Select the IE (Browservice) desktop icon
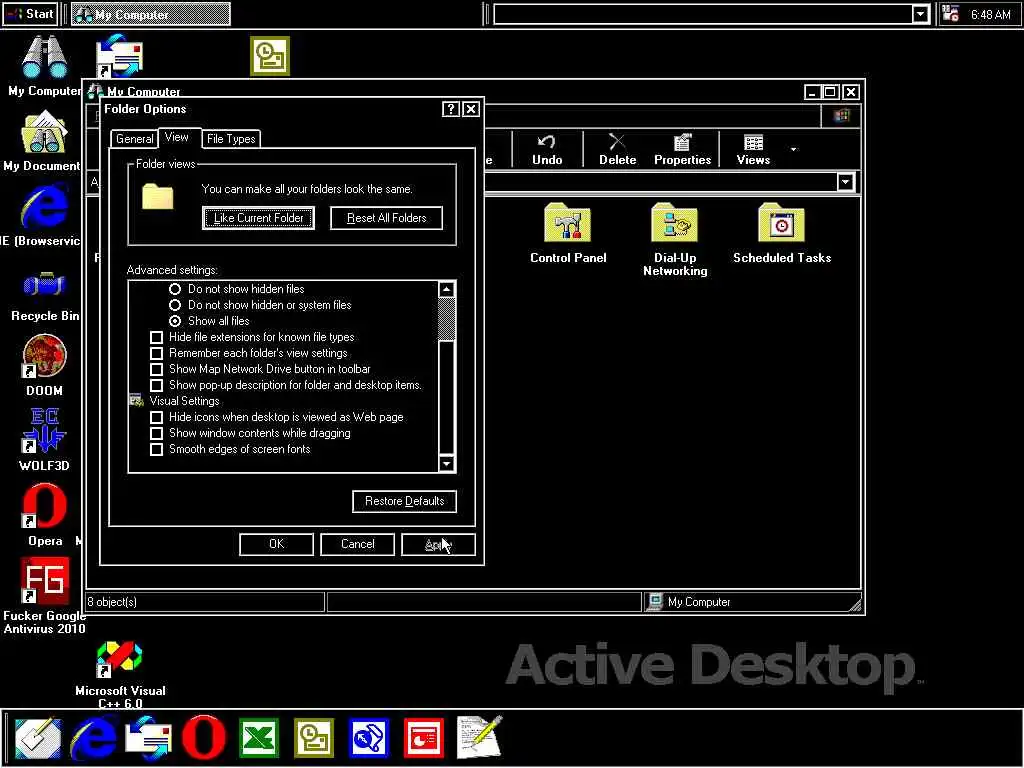The width and height of the screenshot is (1024, 768). (x=44, y=208)
